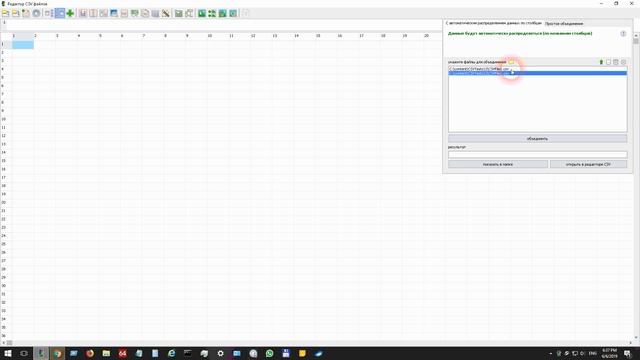Open Chrome from the taskbar
Viewport: 640px width, 360px height.
tap(57, 353)
